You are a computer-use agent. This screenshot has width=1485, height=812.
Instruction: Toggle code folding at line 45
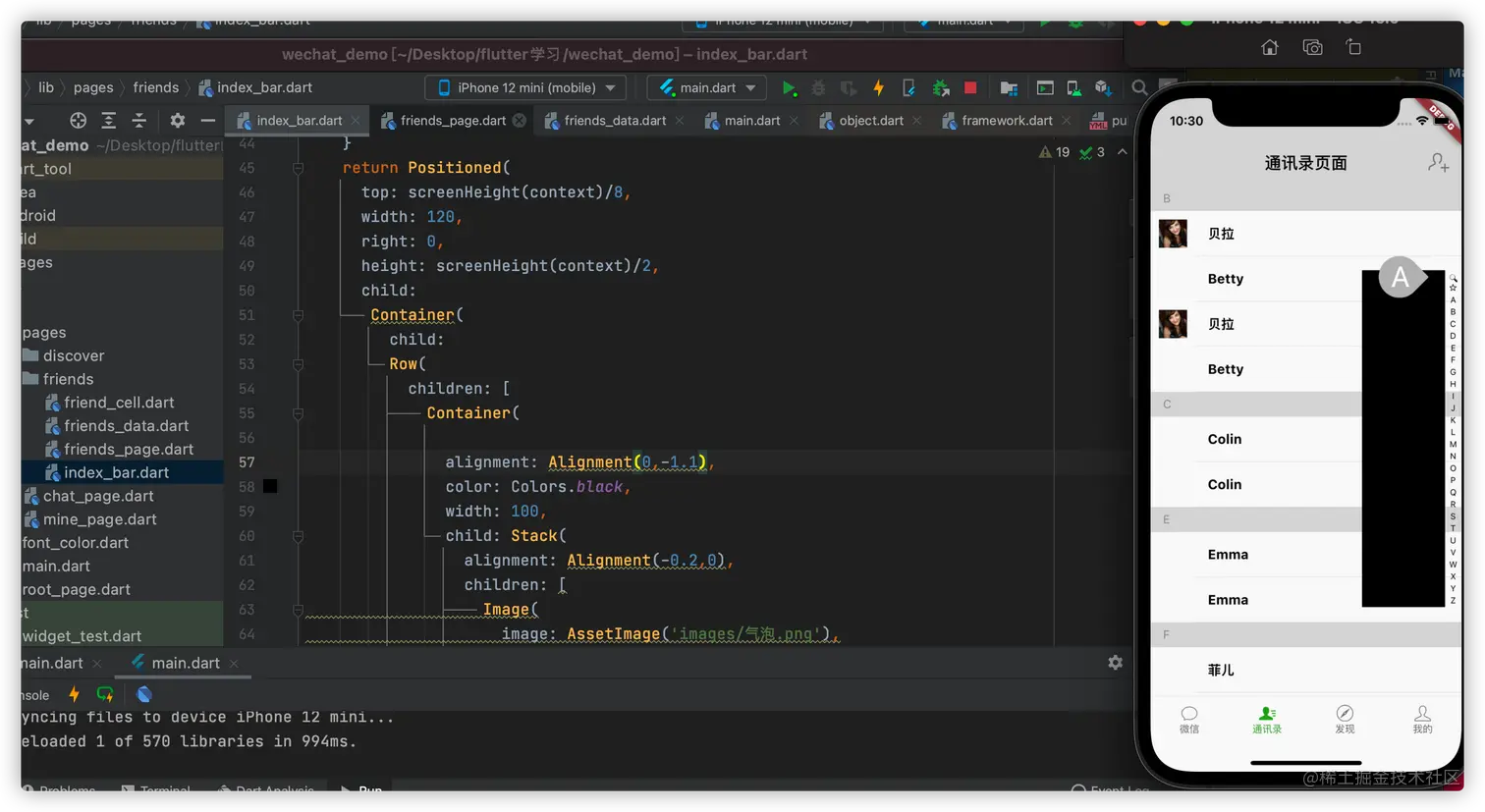tap(298, 168)
